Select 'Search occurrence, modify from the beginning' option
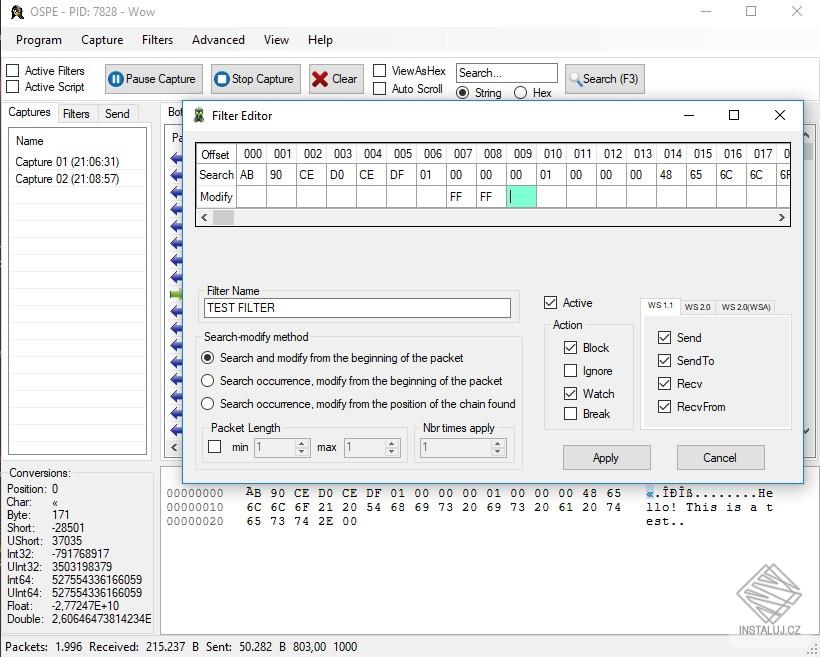 click(x=208, y=380)
